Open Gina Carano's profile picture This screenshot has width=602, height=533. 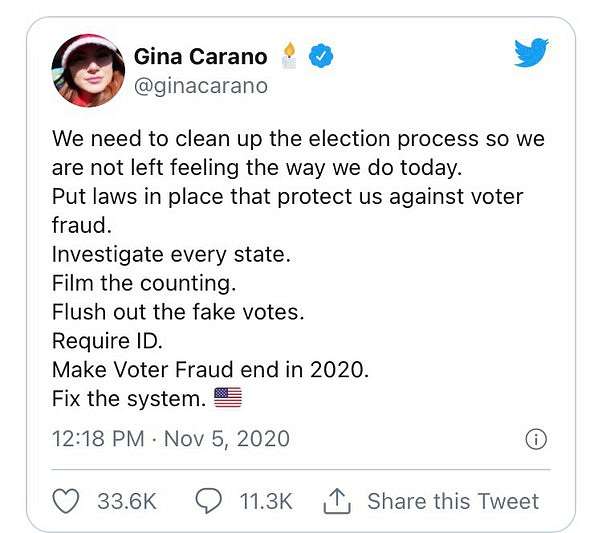coord(88,70)
